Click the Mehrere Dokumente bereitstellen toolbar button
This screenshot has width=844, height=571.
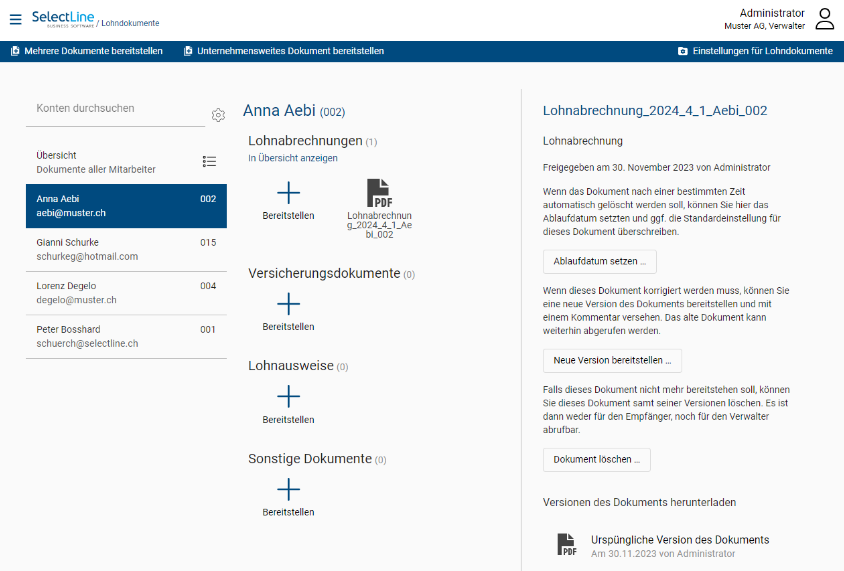click(x=87, y=51)
